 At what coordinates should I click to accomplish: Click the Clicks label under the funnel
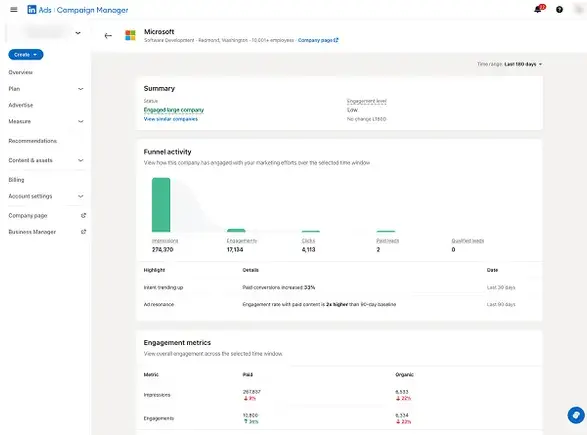308,241
